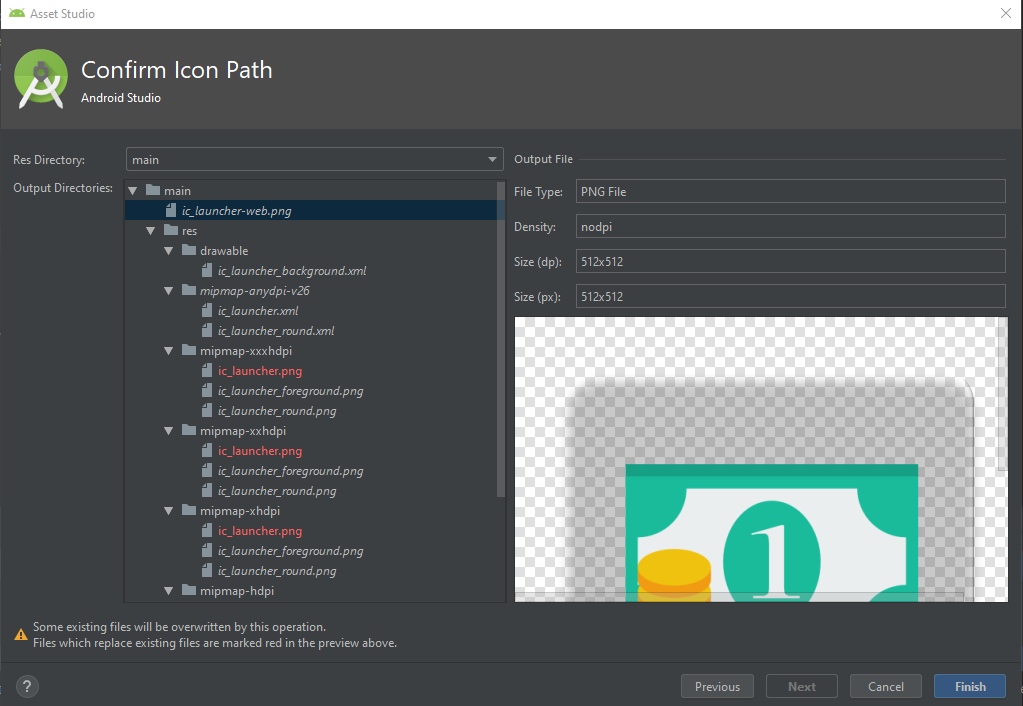Open the Res Directory dropdown
The image size is (1023, 706).
[x=492, y=160]
